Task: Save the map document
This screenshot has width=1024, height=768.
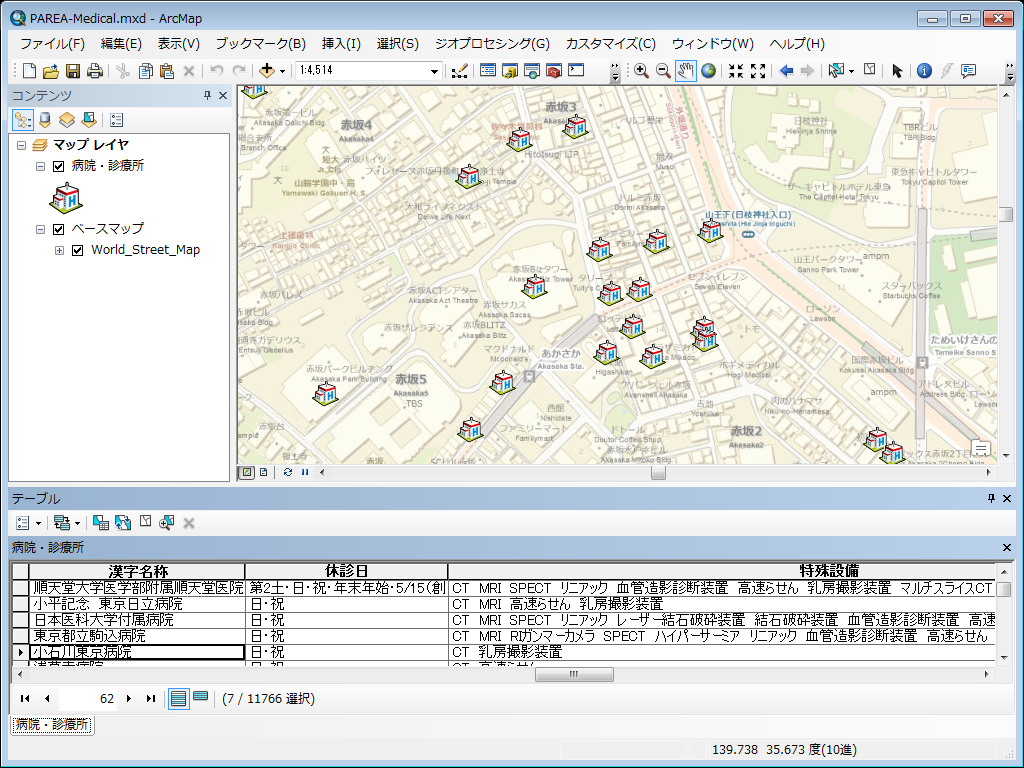Action: (x=72, y=71)
